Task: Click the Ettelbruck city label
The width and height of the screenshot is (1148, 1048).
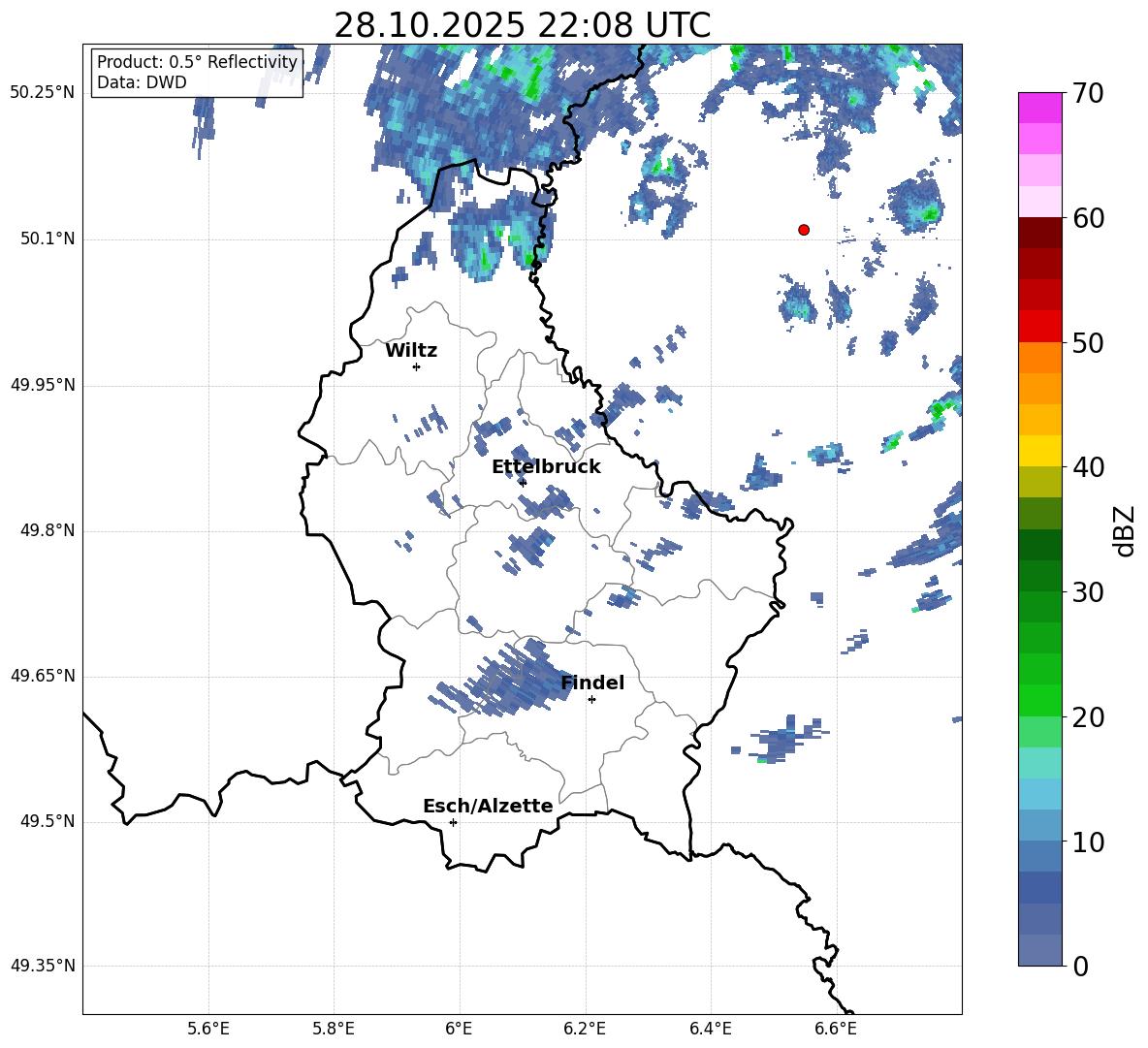Action: point(546,467)
